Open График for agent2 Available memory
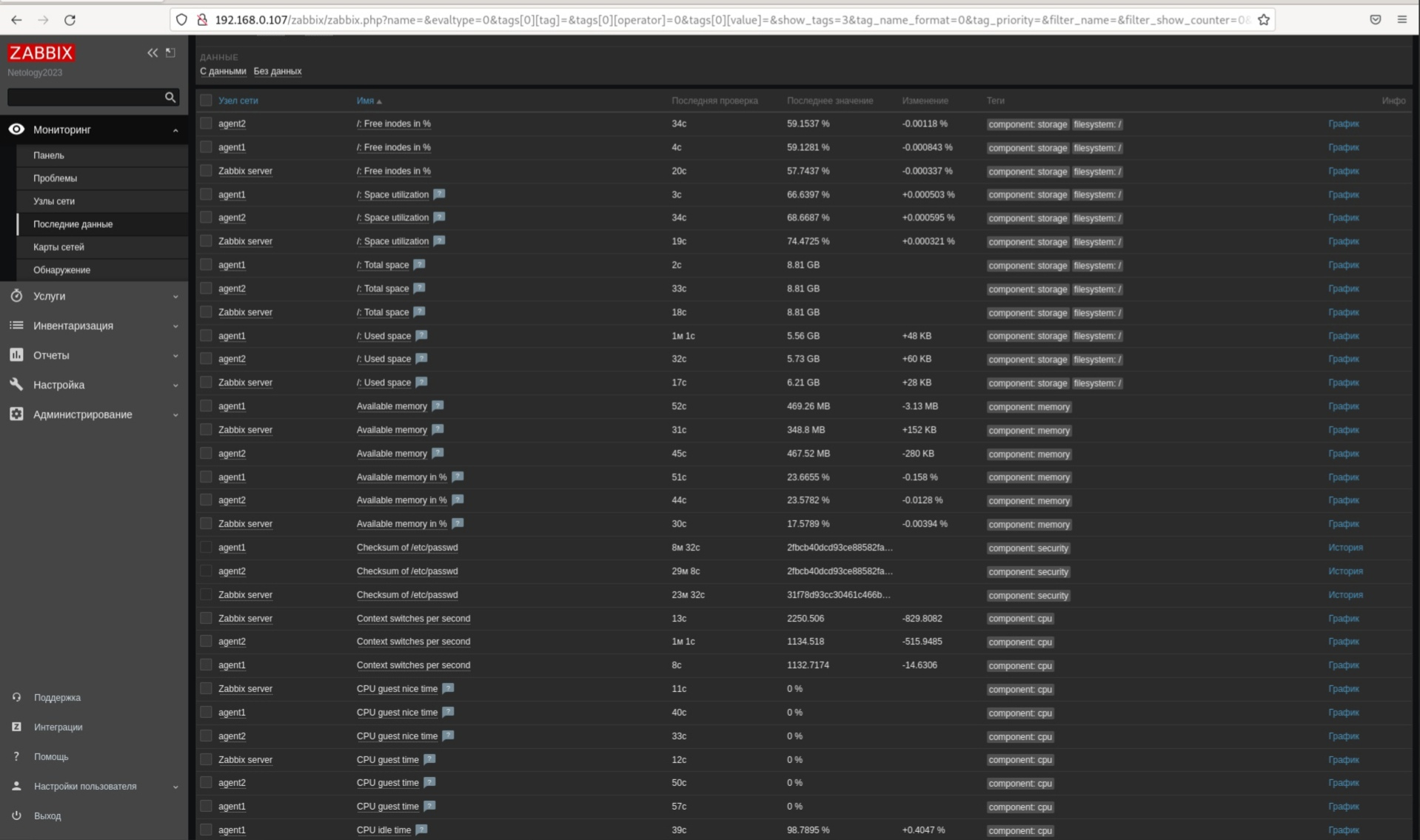Viewport: 1420px width, 840px height. (x=1343, y=453)
